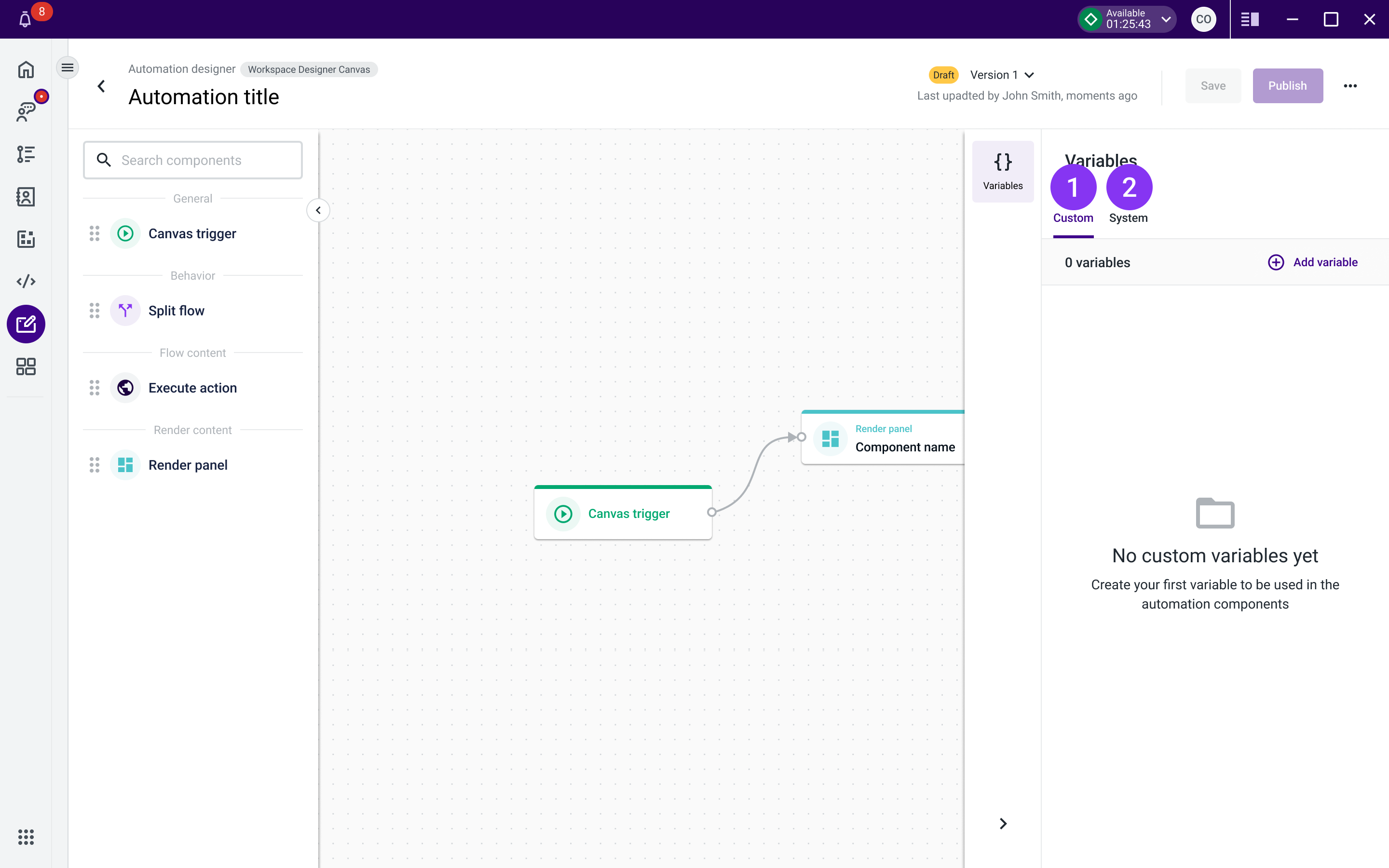Viewport: 1389px width, 868px height.
Task: Collapse the components palette chevron
Action: (x=318, y=210)
